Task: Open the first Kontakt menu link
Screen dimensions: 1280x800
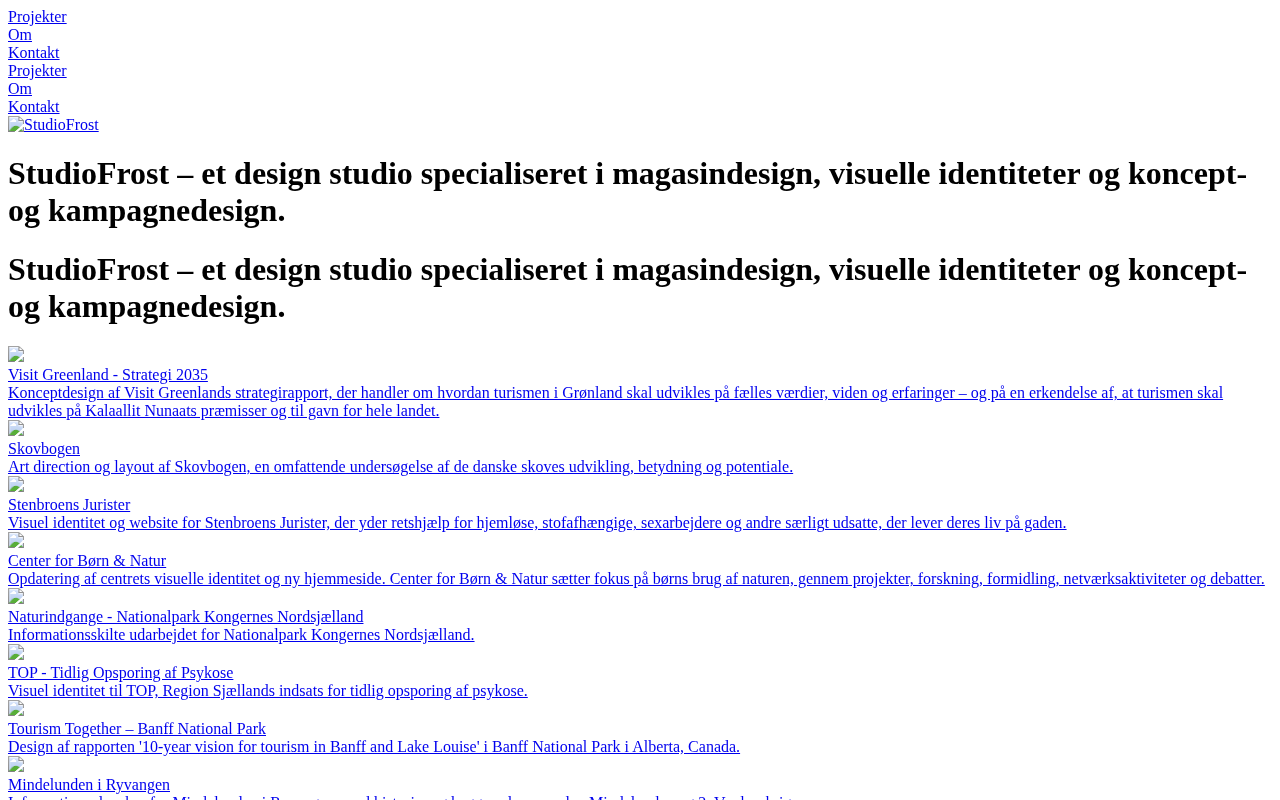Action: tap(34, 53)
